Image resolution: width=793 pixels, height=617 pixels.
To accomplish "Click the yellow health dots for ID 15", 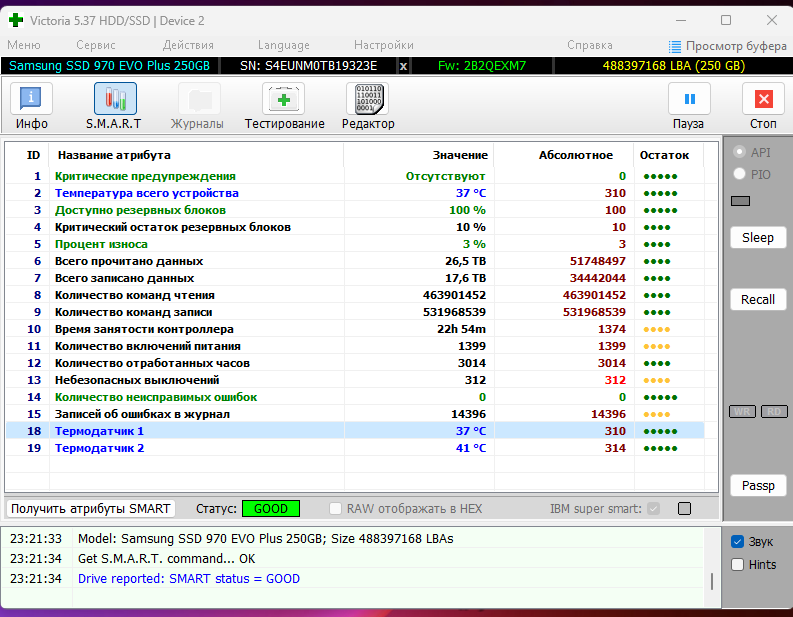I will 656,414.
